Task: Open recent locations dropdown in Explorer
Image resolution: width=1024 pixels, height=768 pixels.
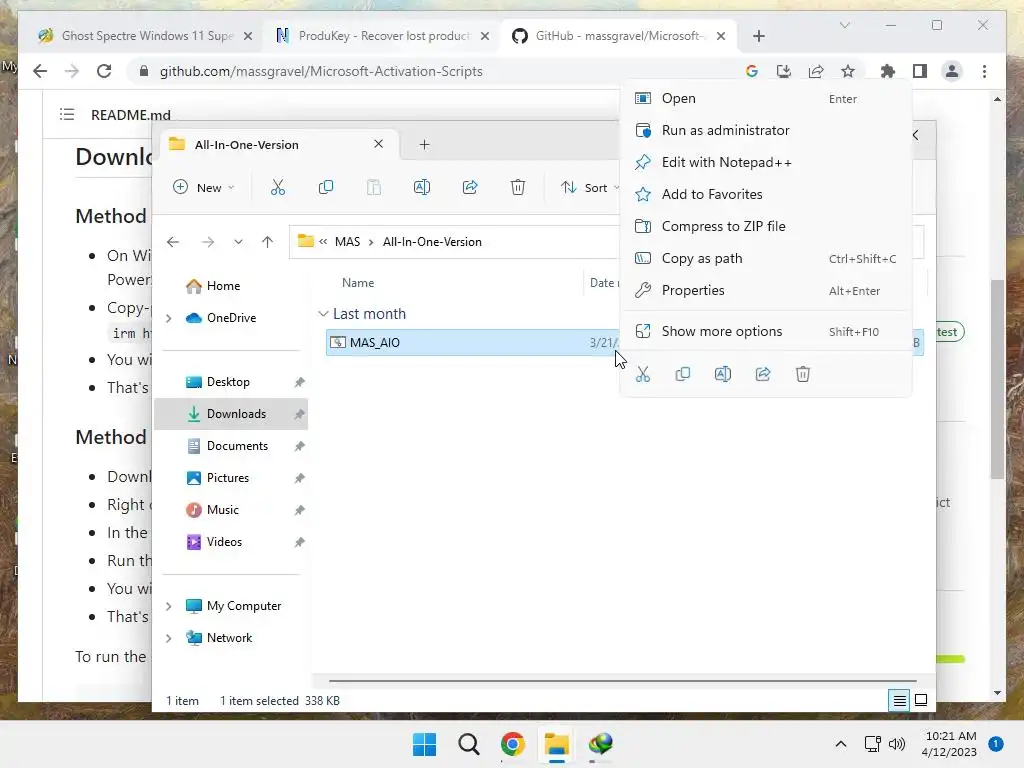Action: click(238, 242)
